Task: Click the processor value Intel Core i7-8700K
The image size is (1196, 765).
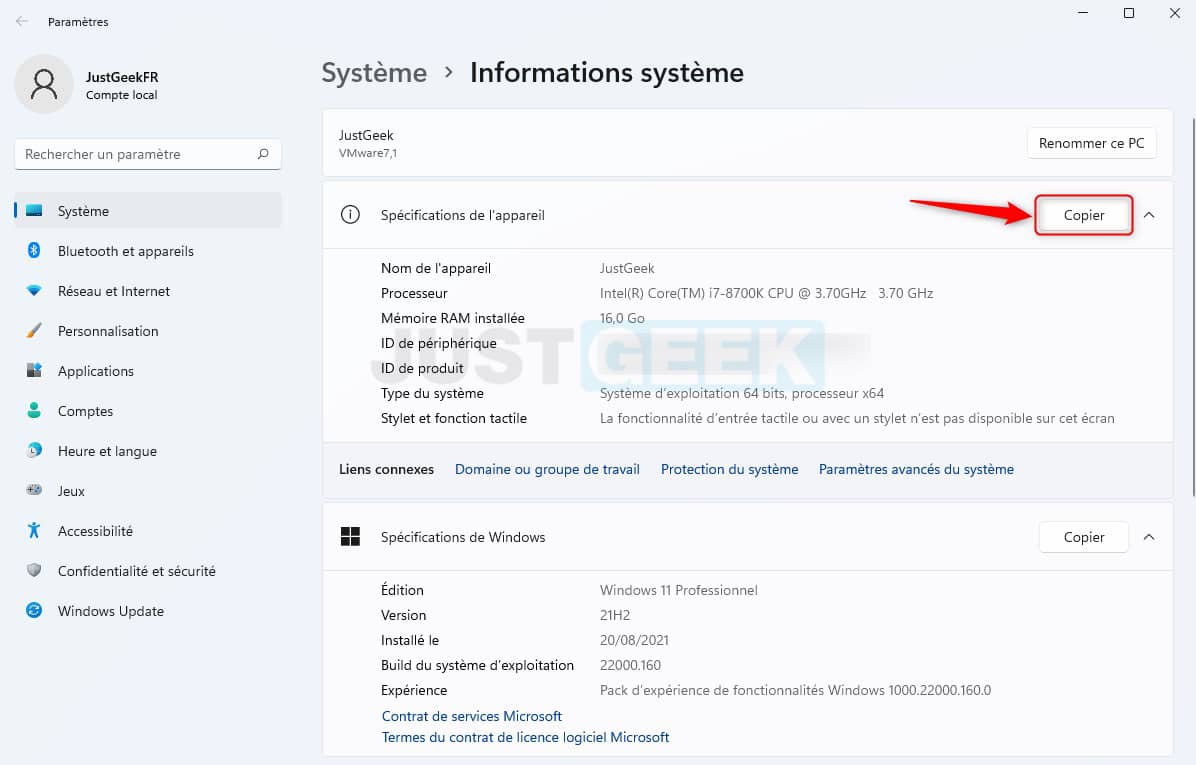Action: [767, 293]
